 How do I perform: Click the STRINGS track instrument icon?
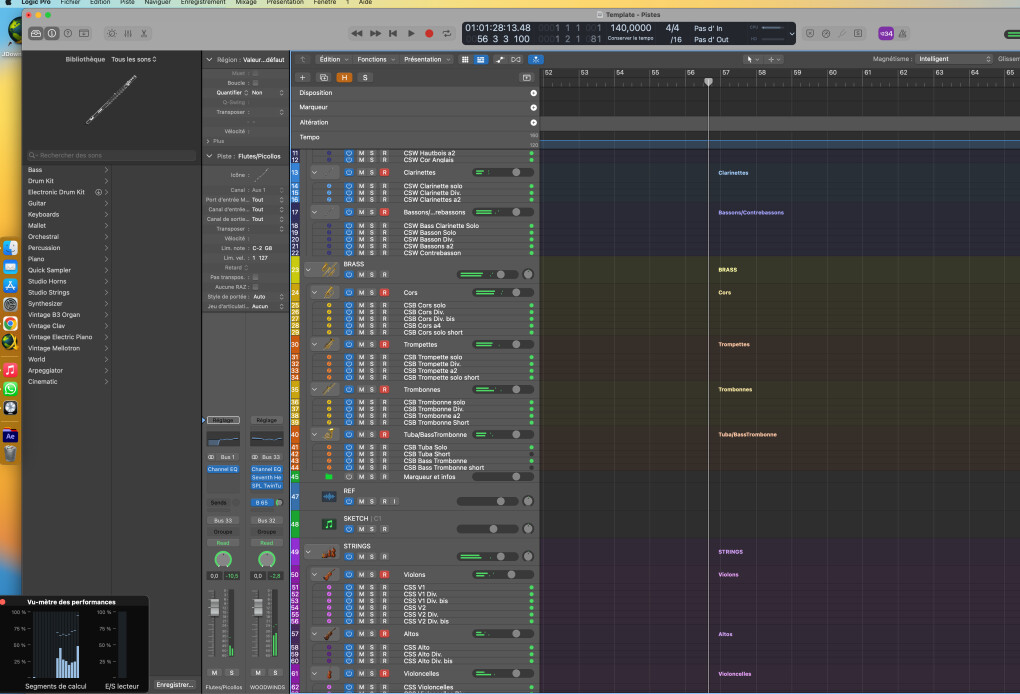coord(329,552)
